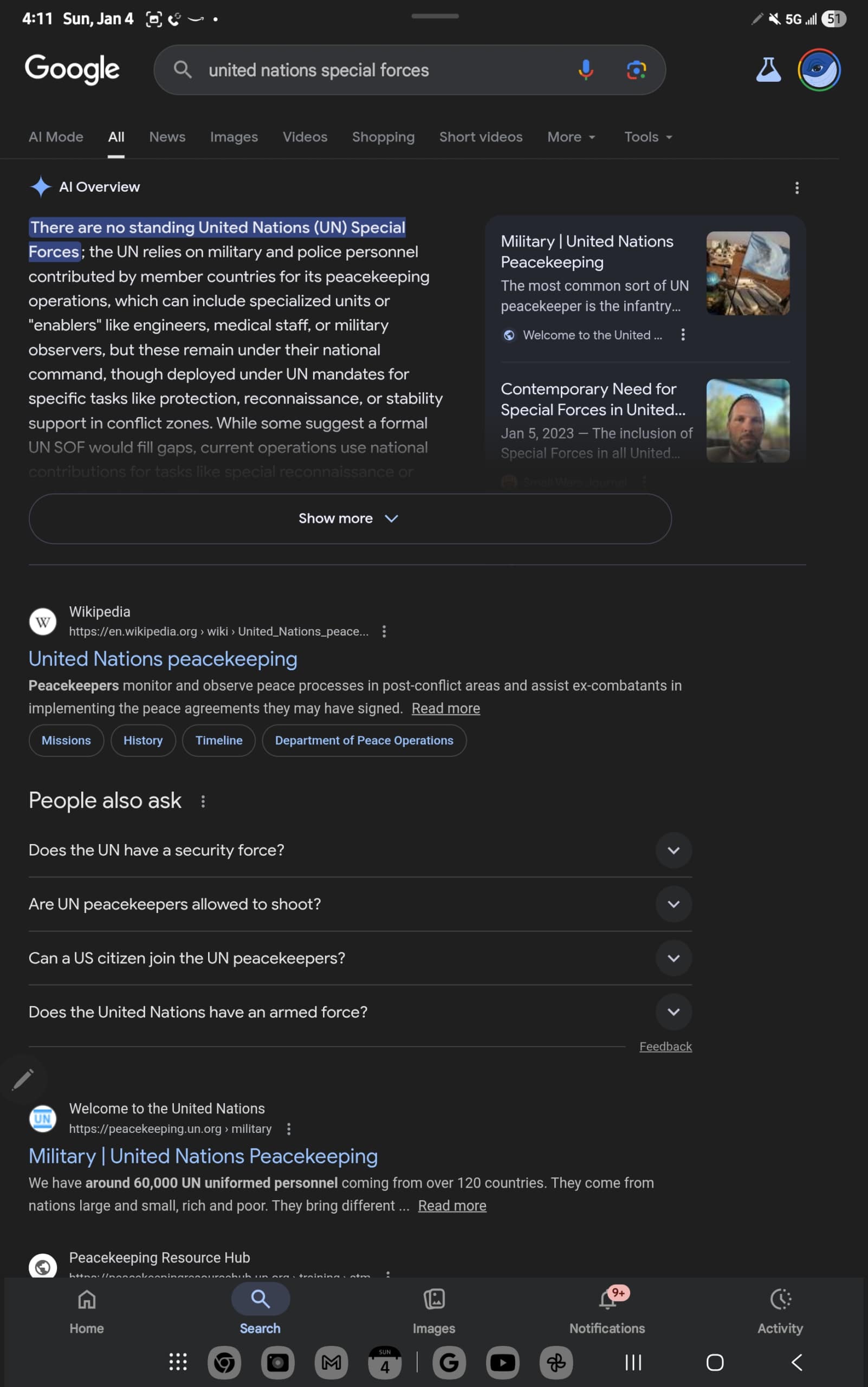Expand "Are UN peacekeepers allowed to shoot?"
The height and width of the screenshot is (1387, 868).
click(x=673, y=904)
